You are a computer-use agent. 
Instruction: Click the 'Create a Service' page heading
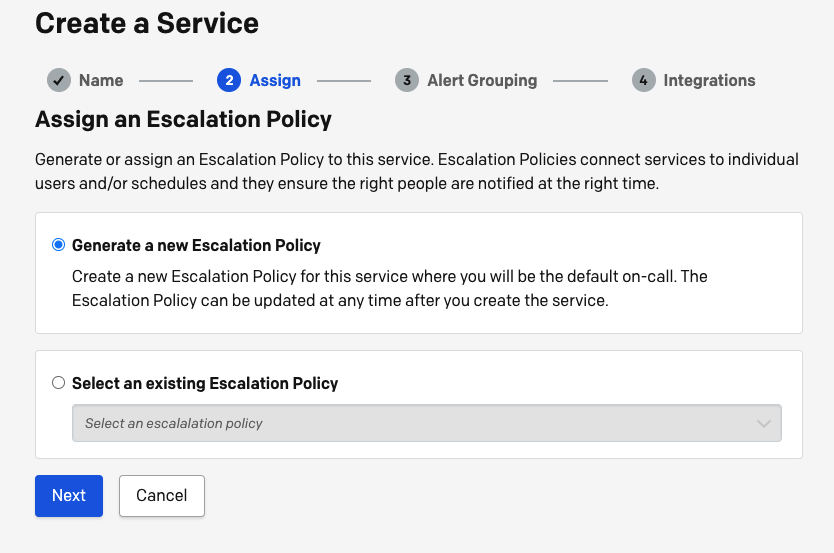pyautogui.click(x=147, y=23)
